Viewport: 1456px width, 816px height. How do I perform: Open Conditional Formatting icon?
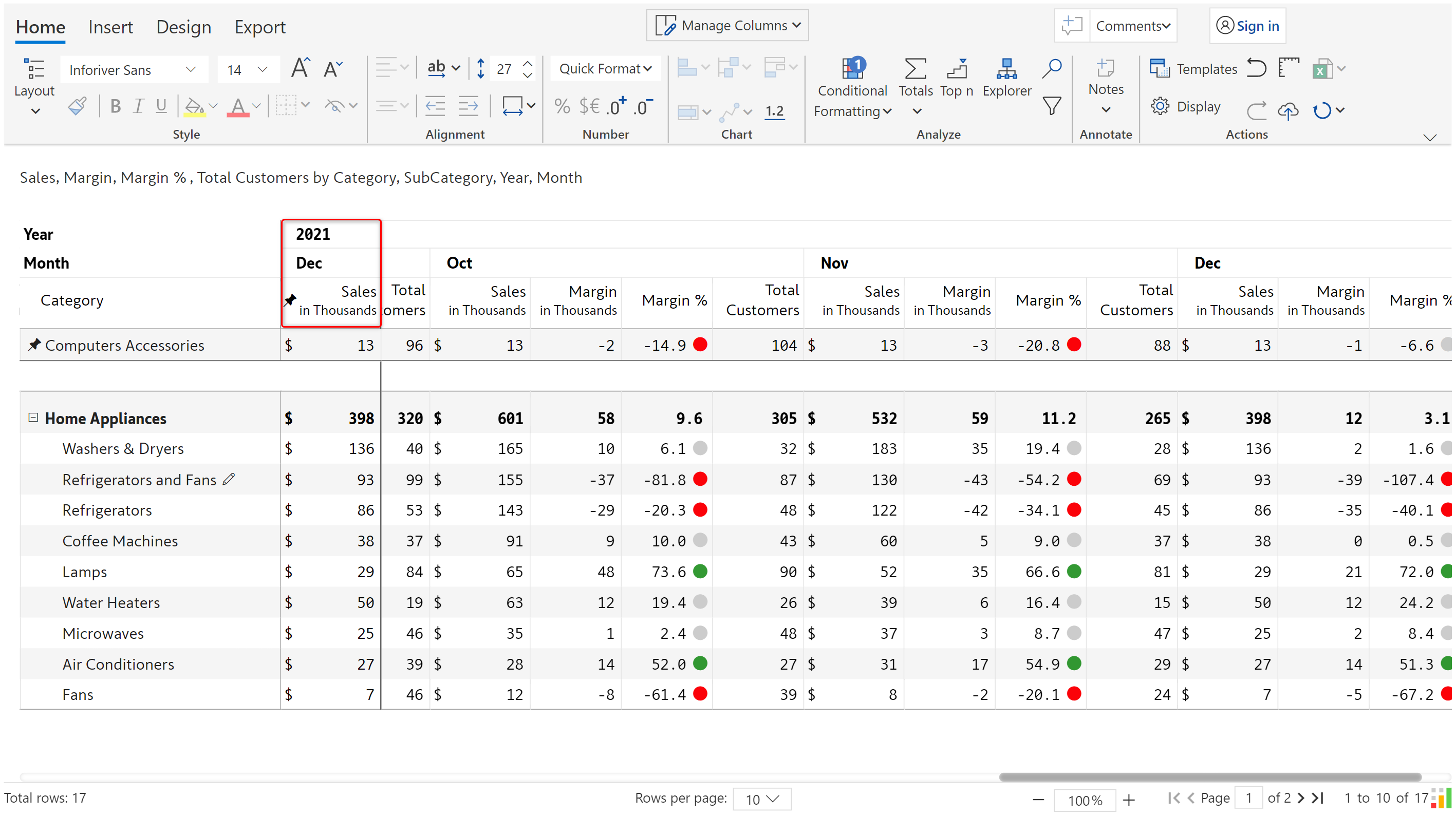852,69
